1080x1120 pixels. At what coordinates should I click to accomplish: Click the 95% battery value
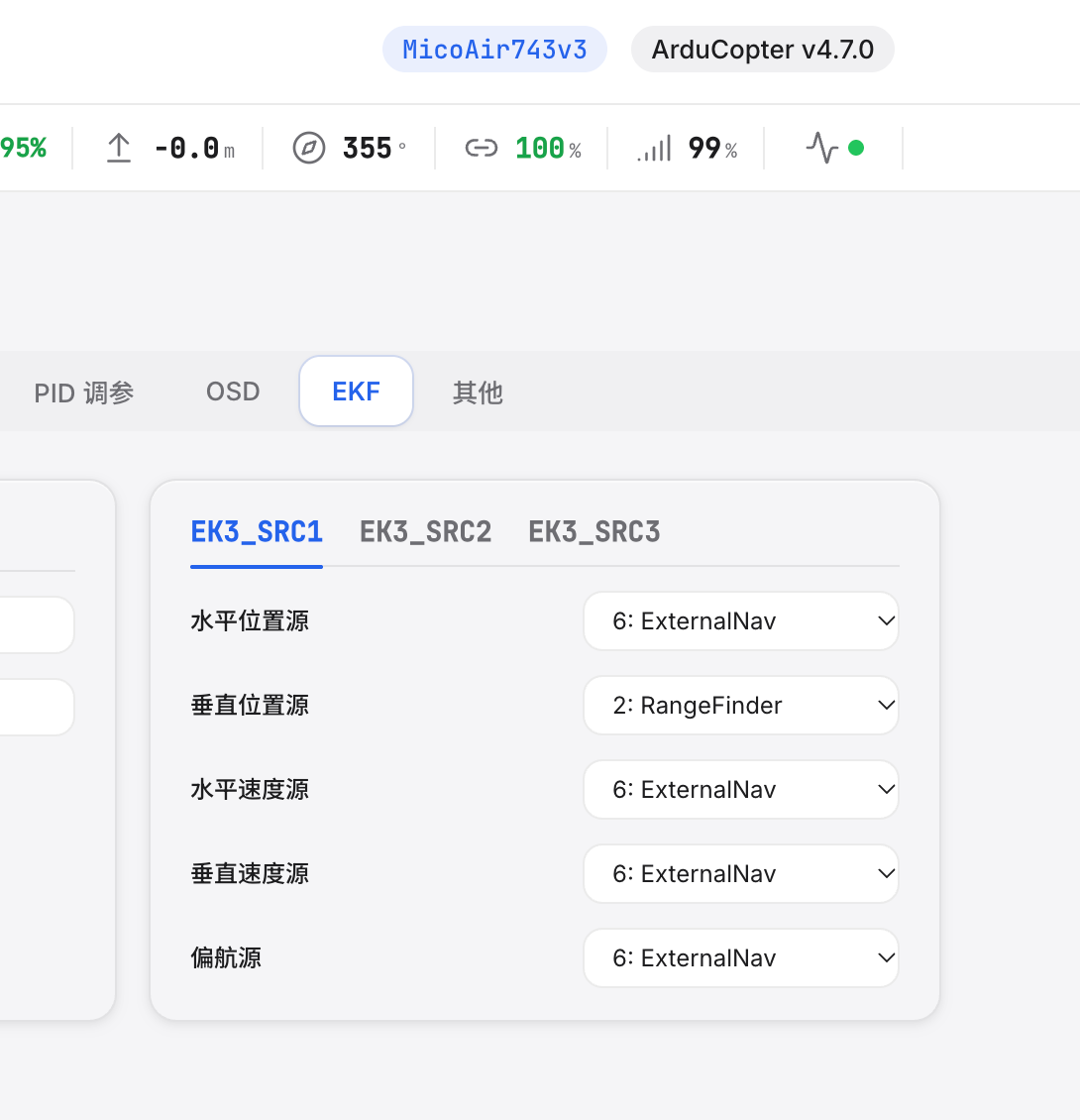pos(23,148)
